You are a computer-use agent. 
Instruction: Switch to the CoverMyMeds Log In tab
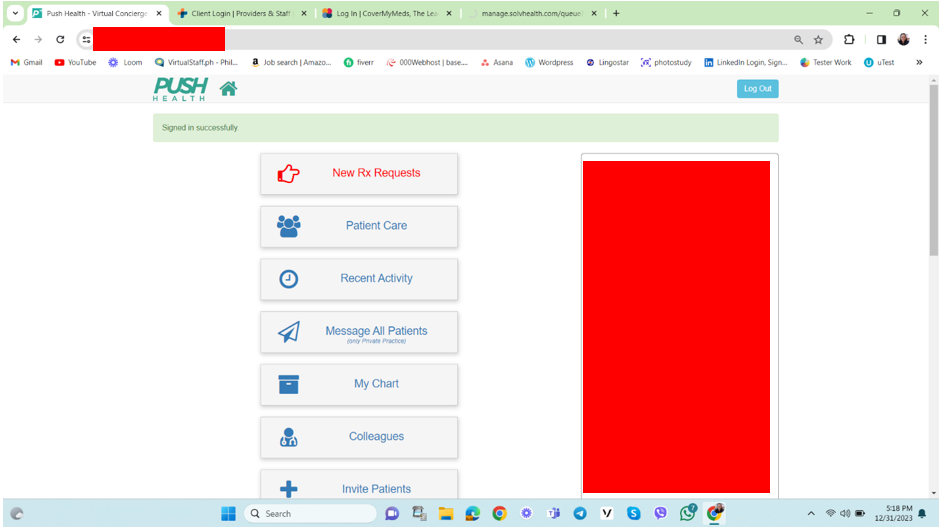[x=387, y=13]
